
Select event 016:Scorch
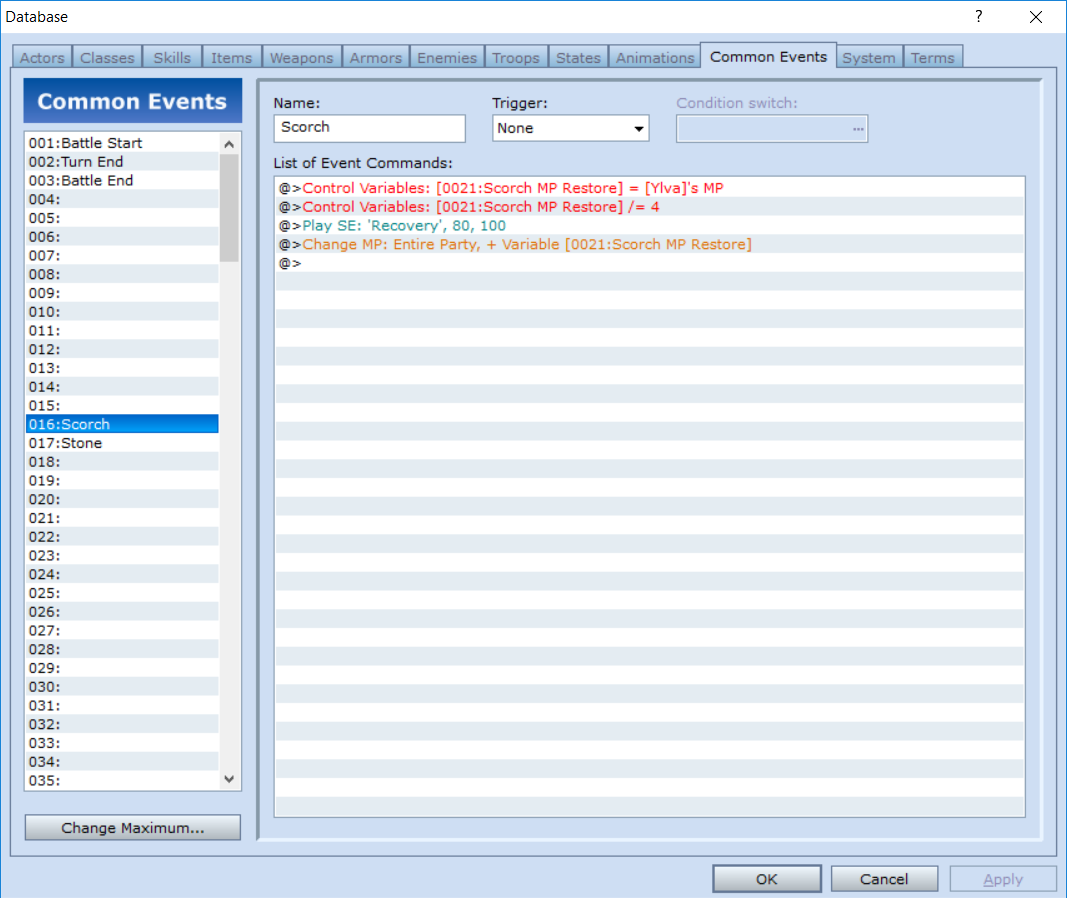(122, 424)
